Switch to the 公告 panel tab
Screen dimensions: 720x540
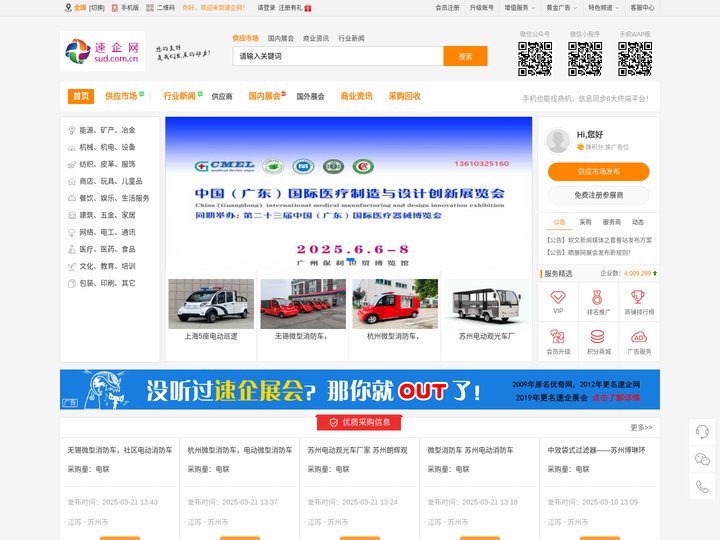coord(559,222)
